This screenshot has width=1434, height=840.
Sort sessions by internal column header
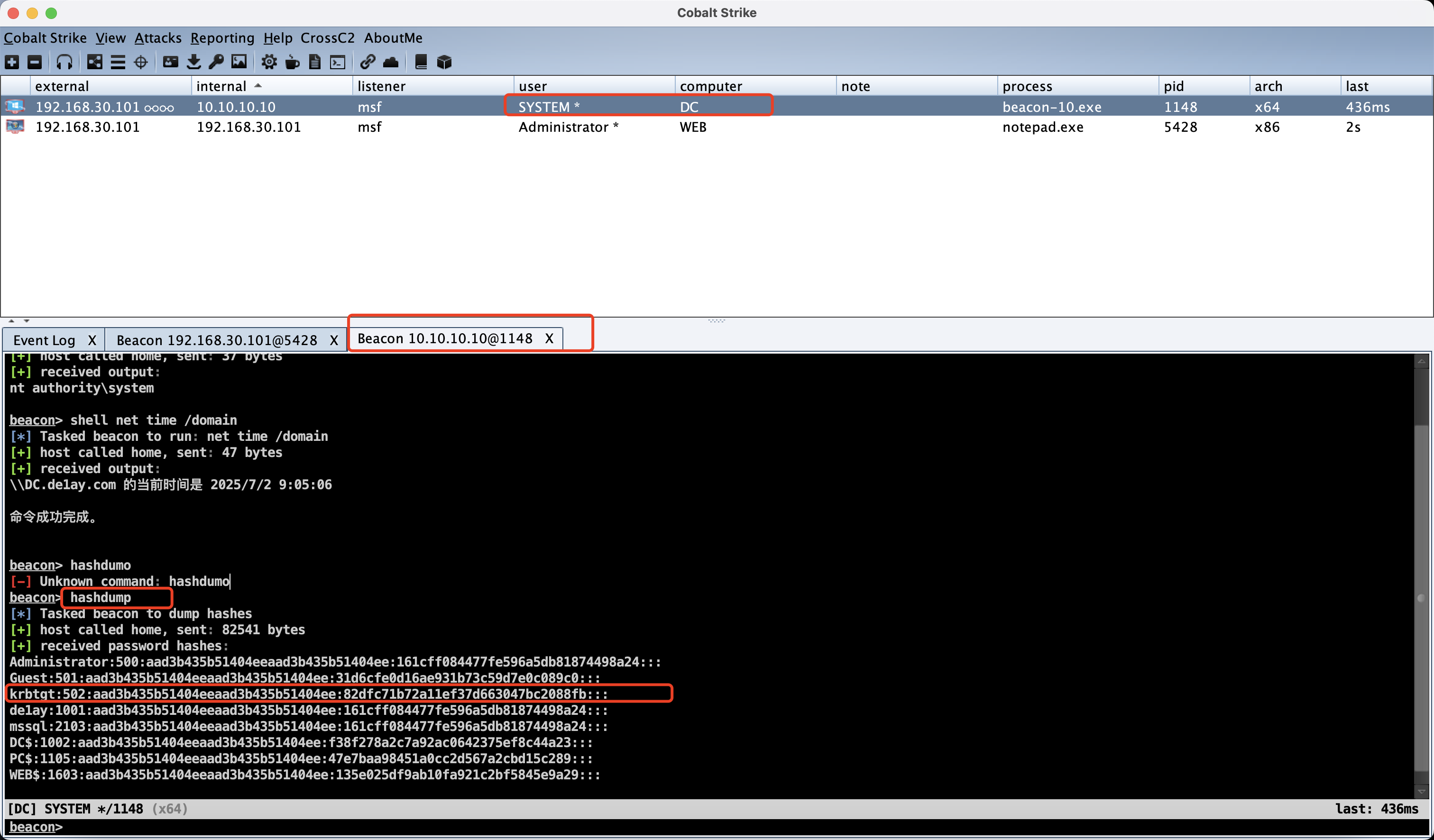click(x=271, y=86)
